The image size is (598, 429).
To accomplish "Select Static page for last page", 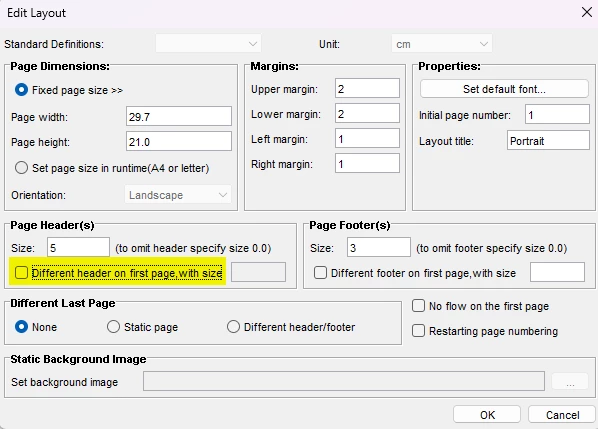I will pyautogui.click(x=113, y=327).
